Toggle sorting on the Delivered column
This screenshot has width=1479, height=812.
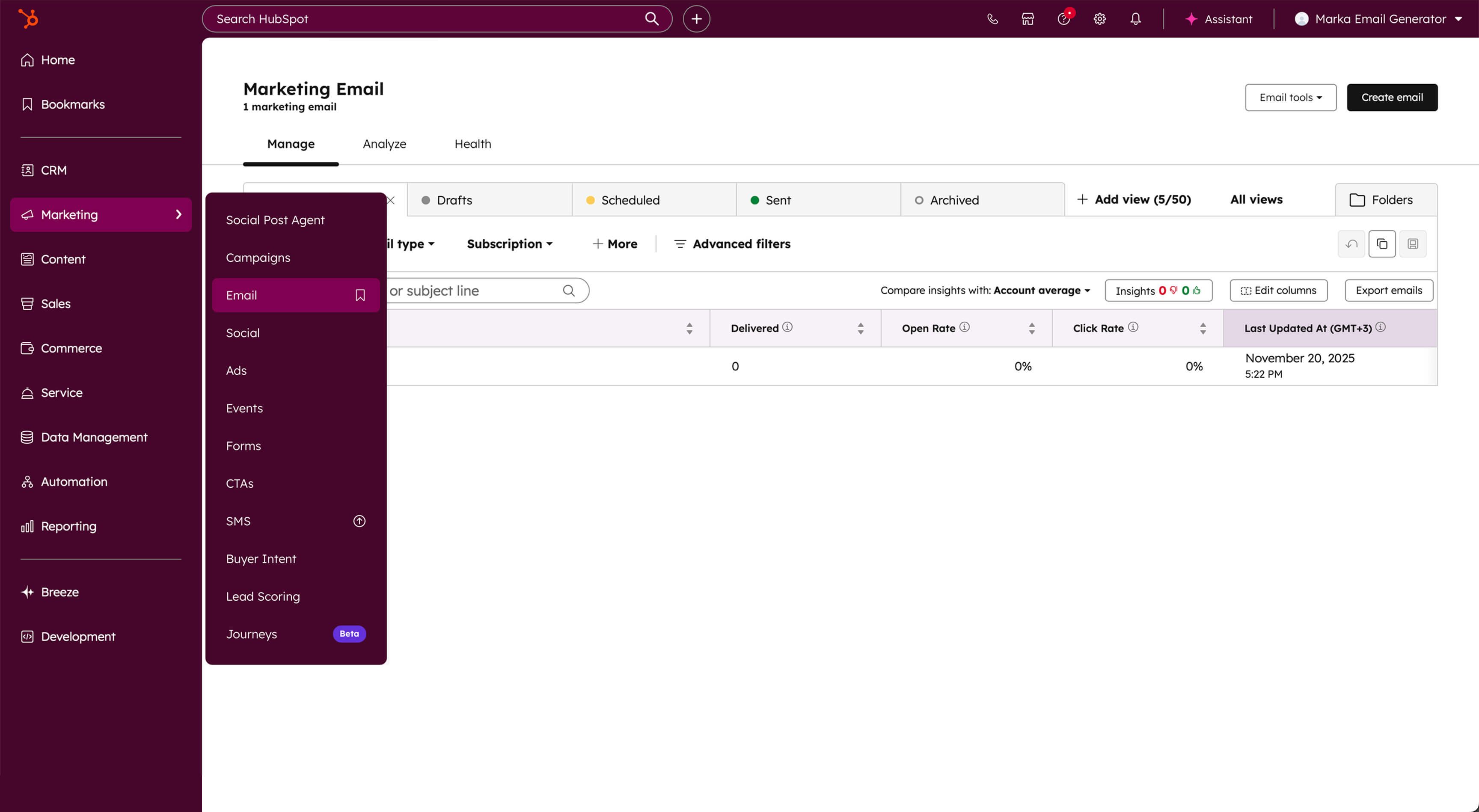click(860, 328)
